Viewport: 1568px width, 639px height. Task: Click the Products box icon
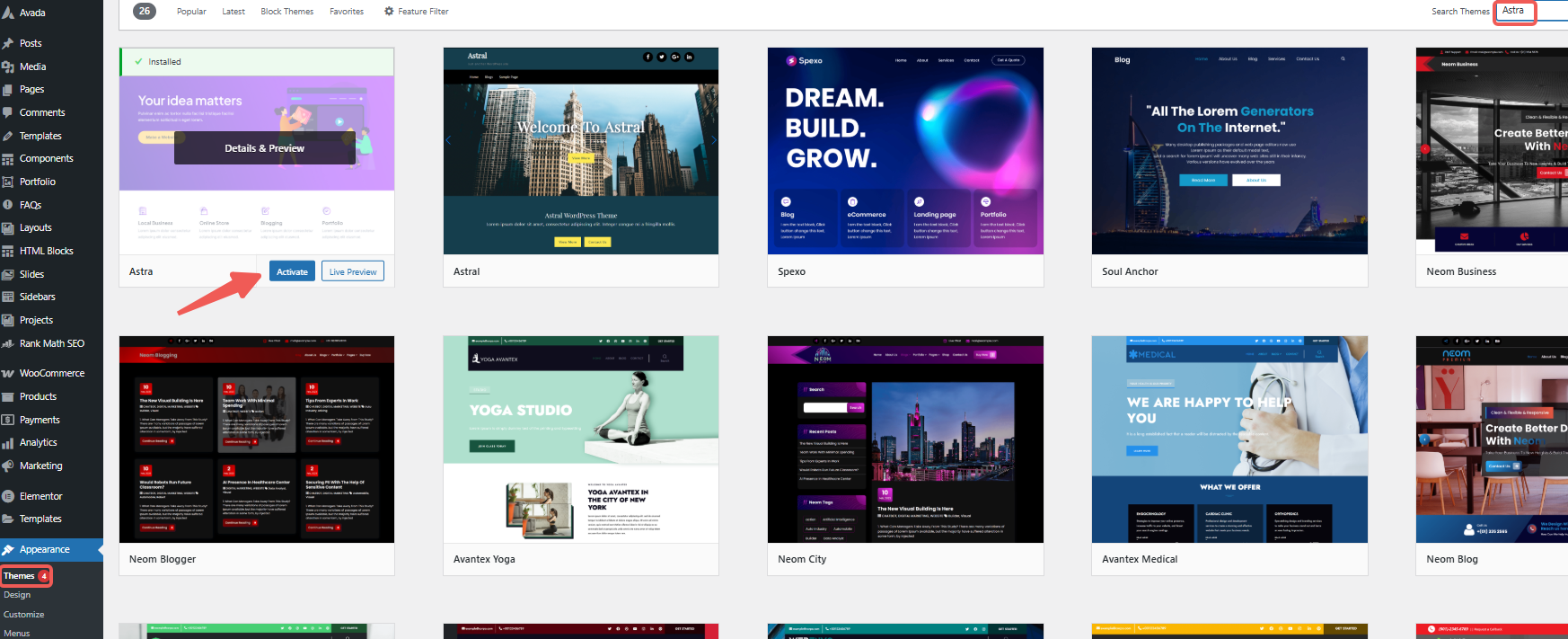7,396
